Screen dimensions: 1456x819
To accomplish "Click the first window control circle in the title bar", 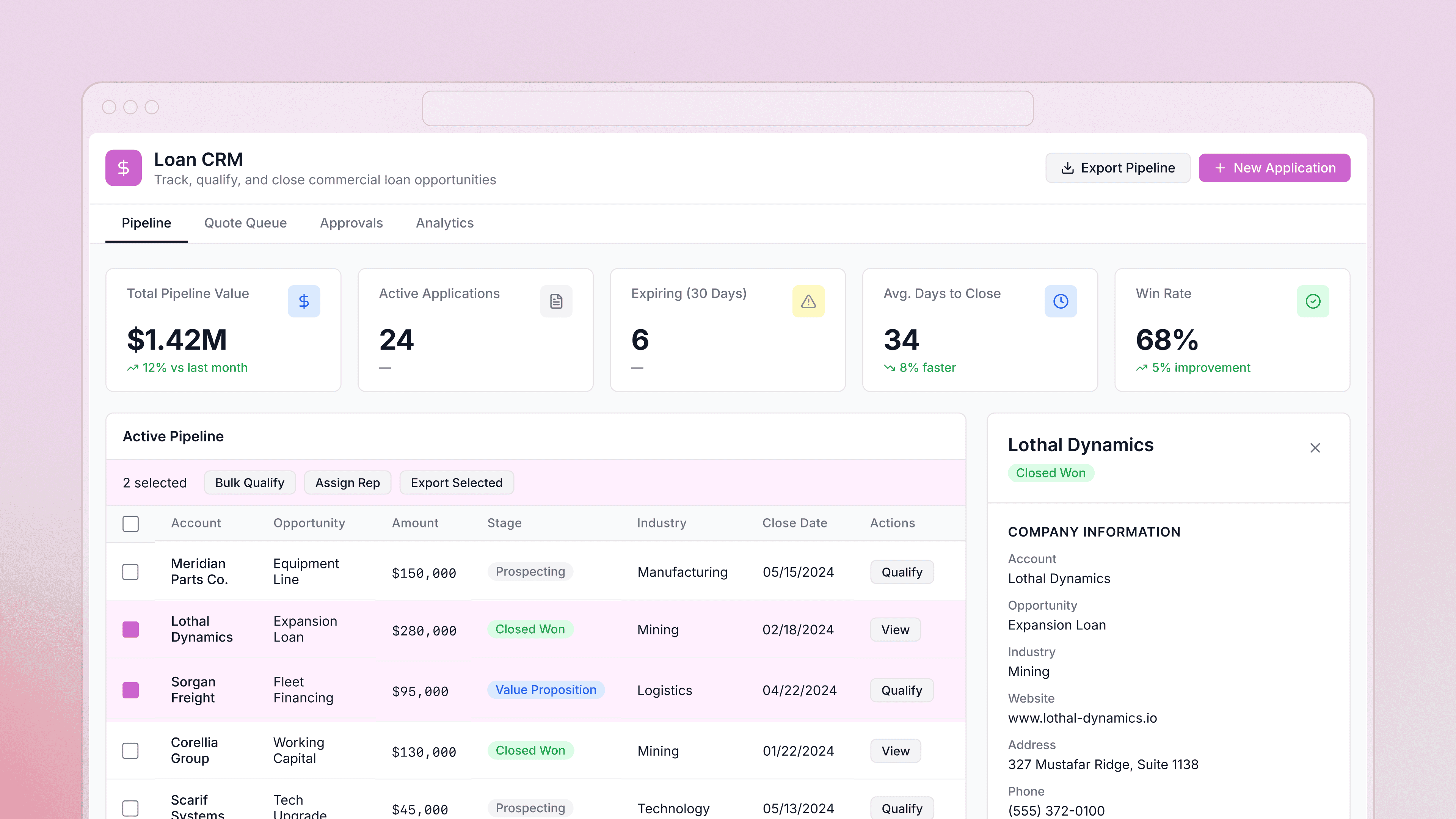I will (109, 107).
